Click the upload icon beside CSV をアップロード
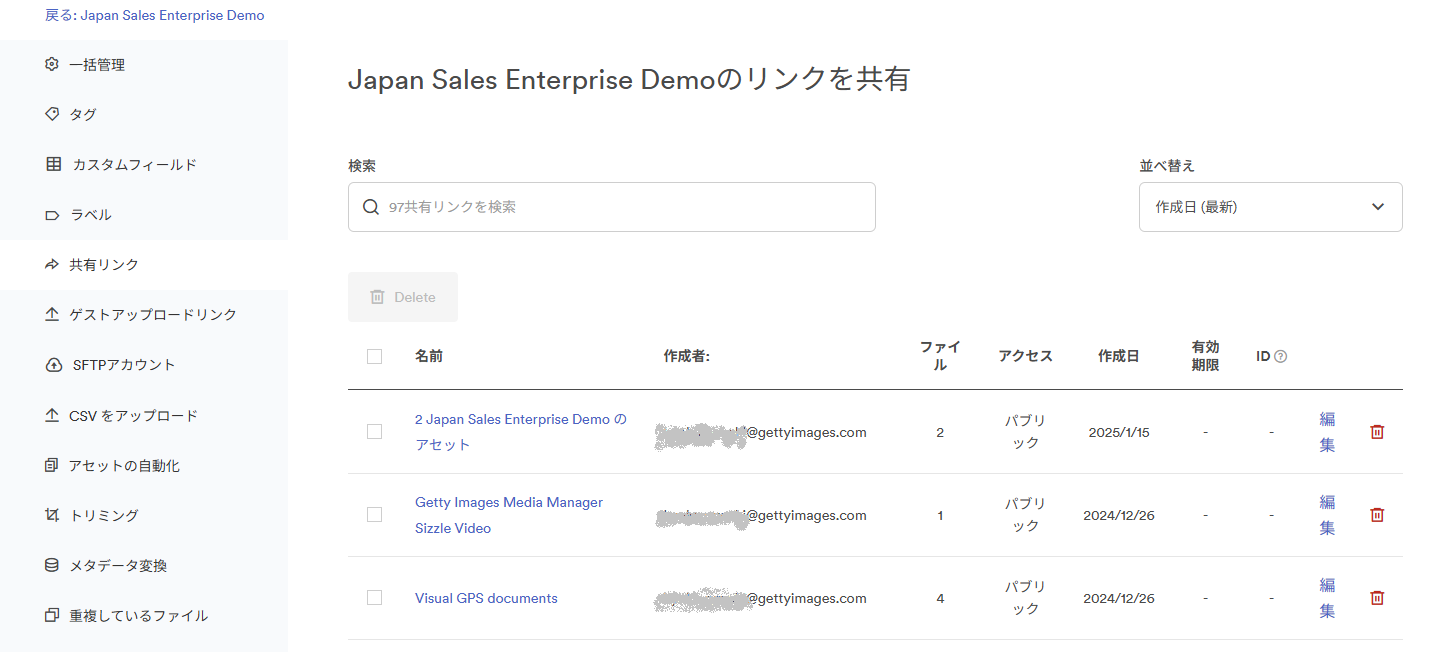 tap(52, 415)
